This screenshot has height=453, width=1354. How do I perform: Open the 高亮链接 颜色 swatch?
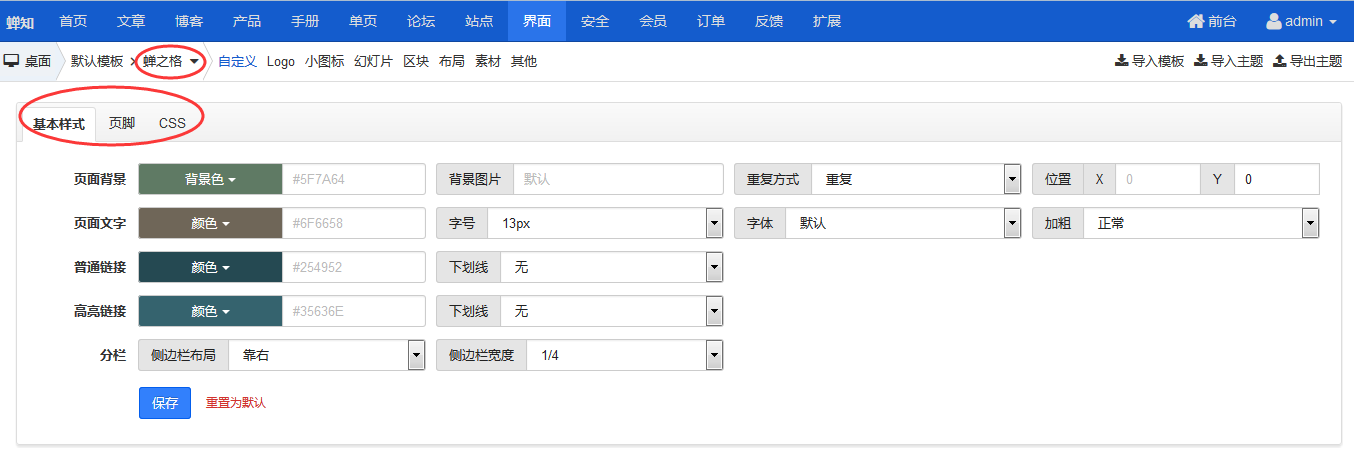[210, 311]
